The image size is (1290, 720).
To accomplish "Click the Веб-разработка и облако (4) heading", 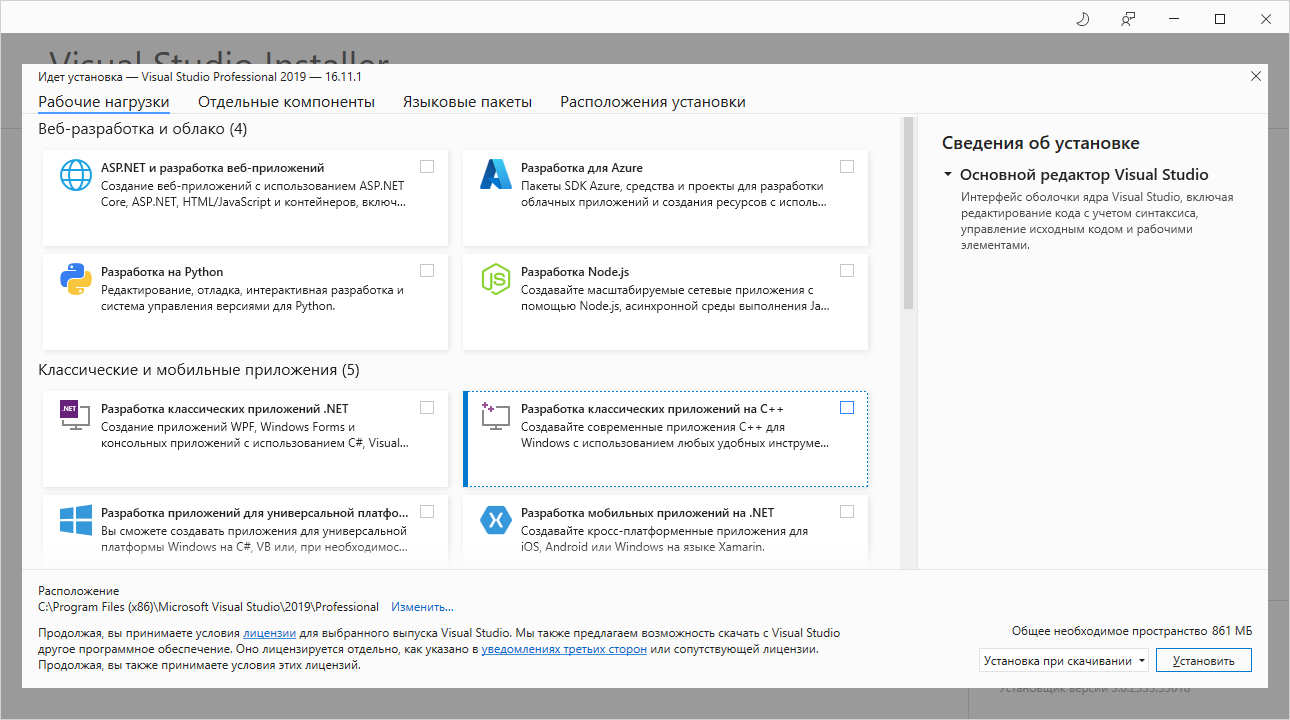I will tap(142, 129).
